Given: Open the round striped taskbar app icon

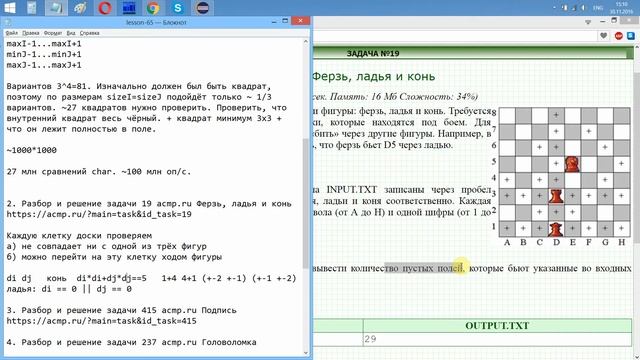Looking at the screenshot, I should (x=202, y=8).
